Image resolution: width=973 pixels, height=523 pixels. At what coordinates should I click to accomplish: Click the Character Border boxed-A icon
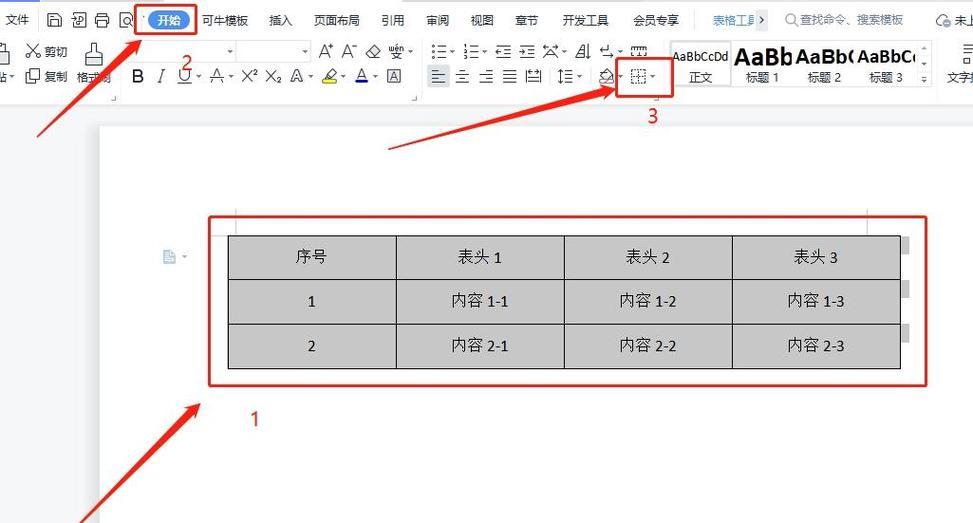(x=393, y=76)
